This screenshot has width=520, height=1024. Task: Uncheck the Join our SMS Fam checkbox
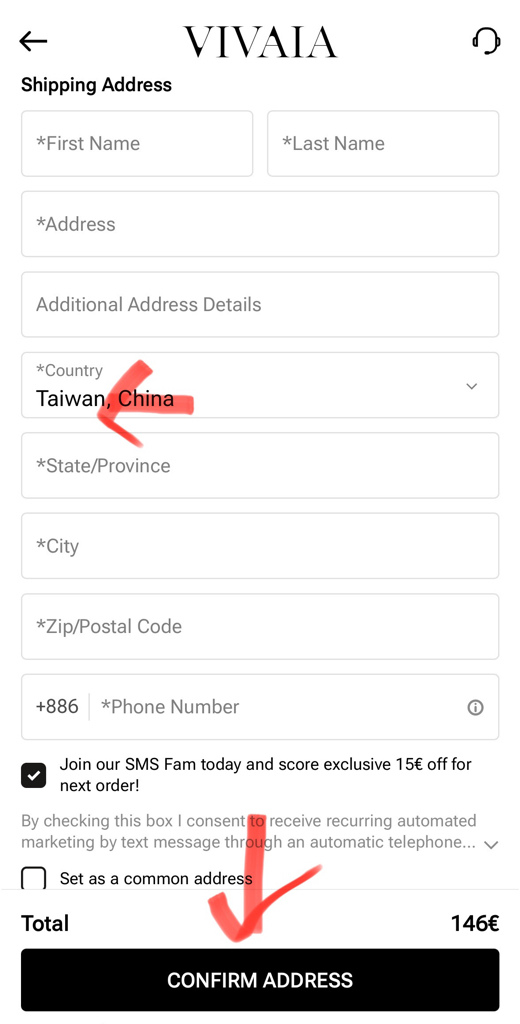point(34,775)
